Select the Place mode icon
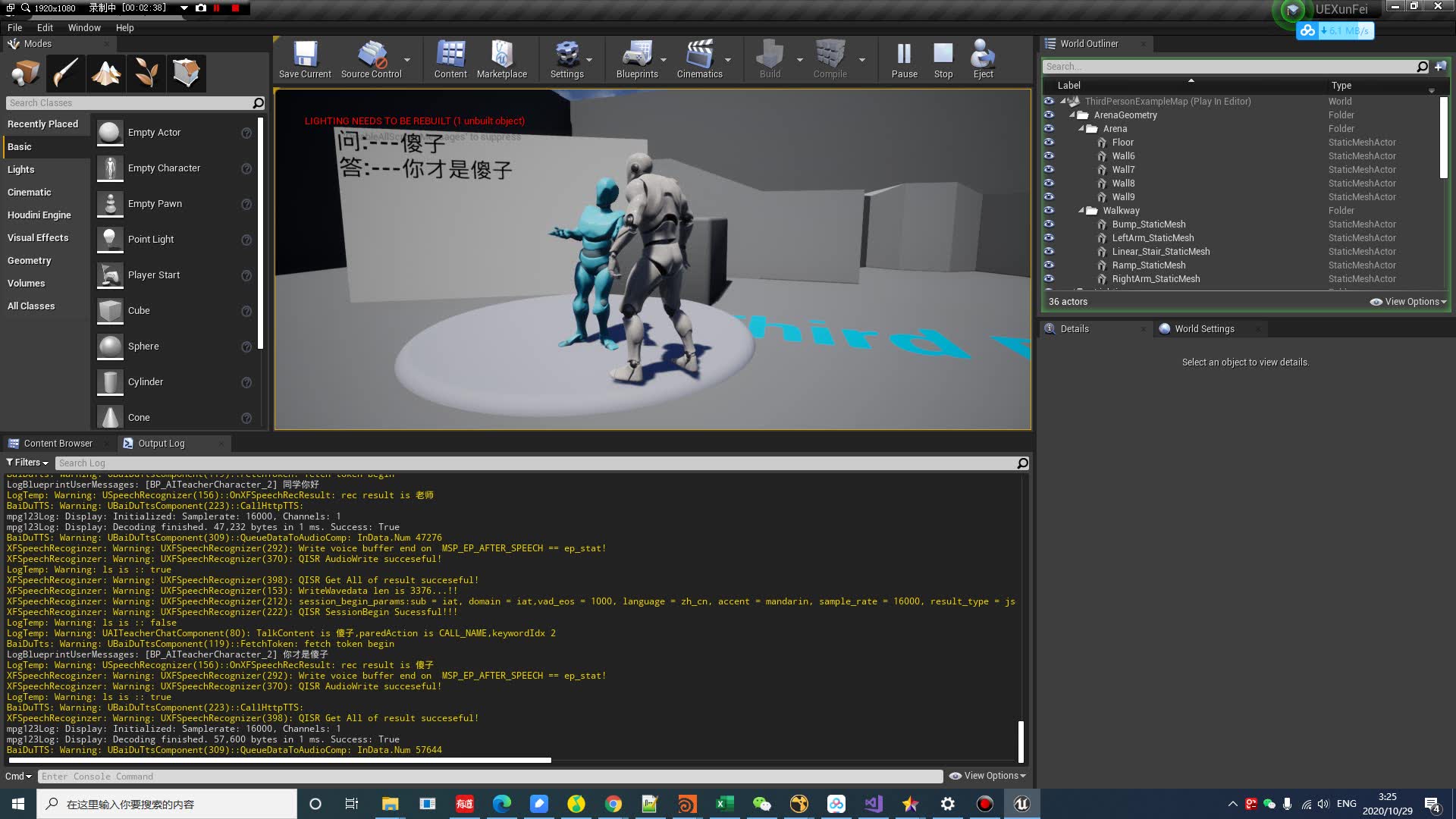Viewport: 1456px width, 819px height. pos(25,74)
